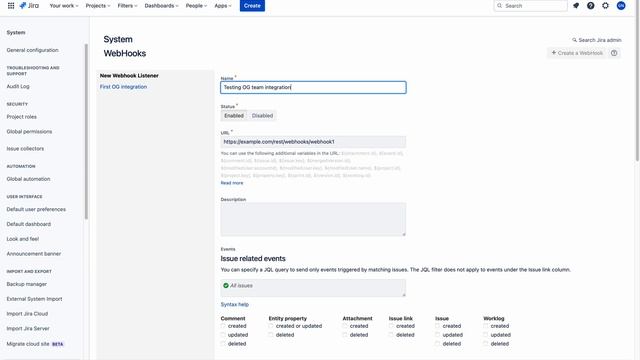Click Create a WebHook button
This screenshot has height=360, width=640.
(x=577, y=53)
